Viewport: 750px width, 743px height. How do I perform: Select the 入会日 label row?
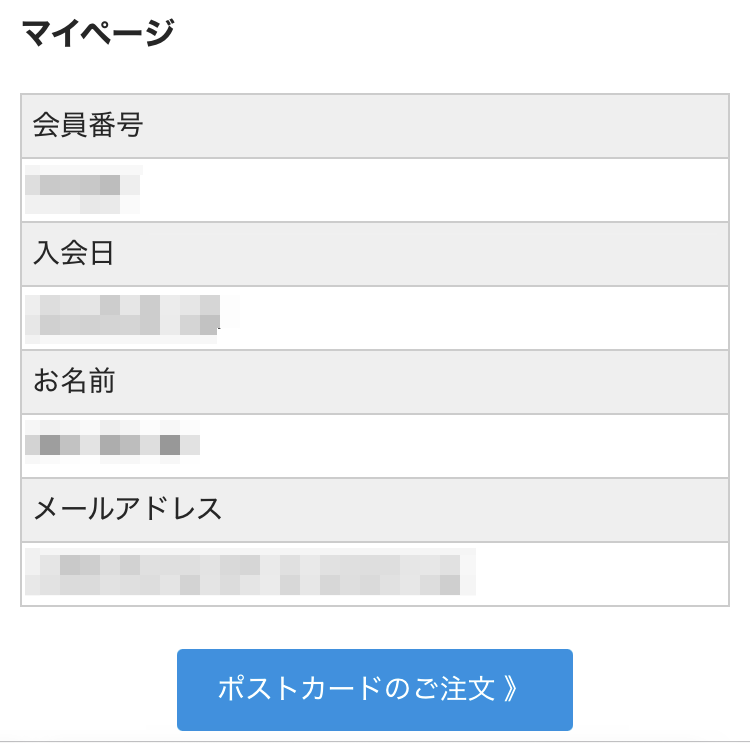pos(374,254)
